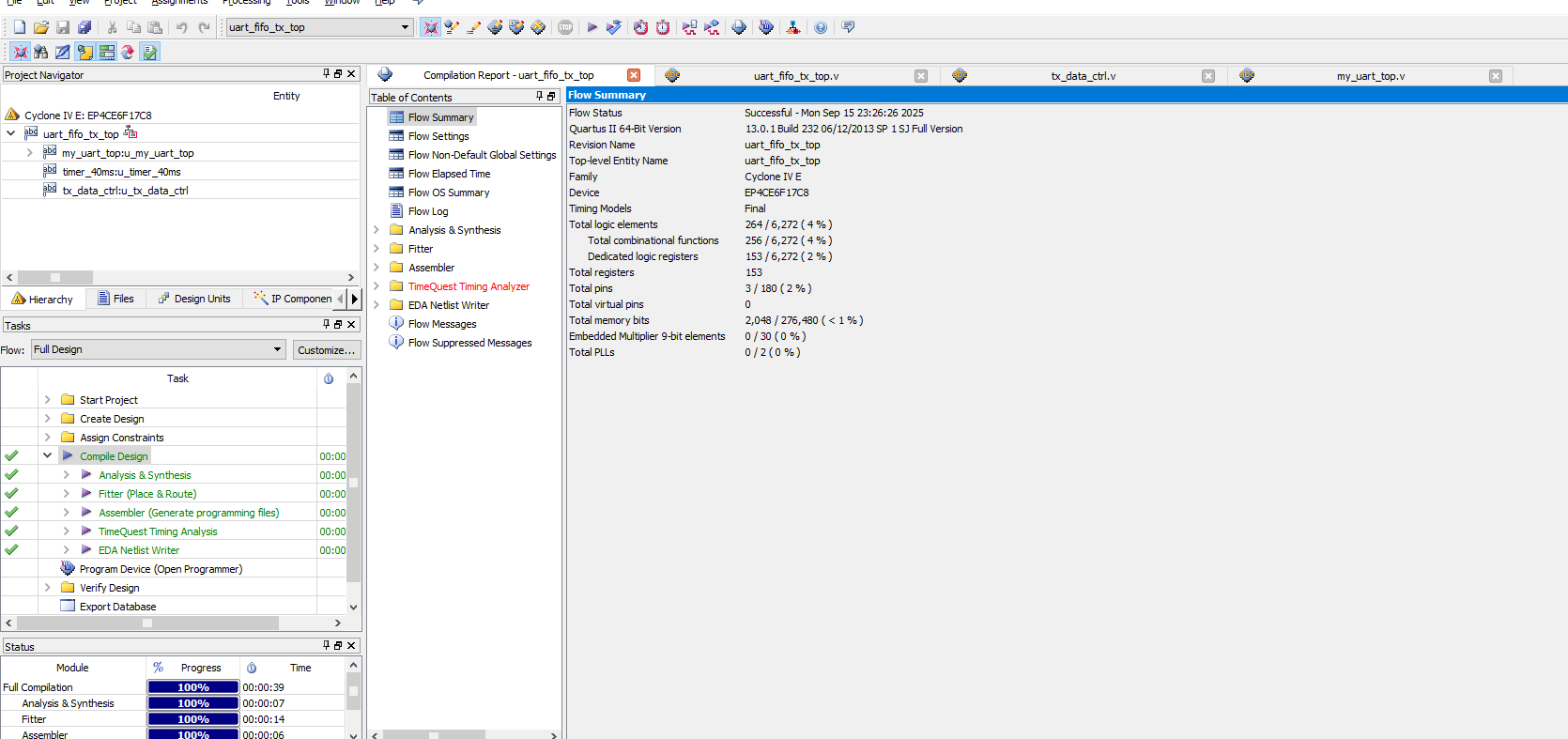Click the Customize... button
This screenshot has height=739, width=1568.
tap(327, 350)
